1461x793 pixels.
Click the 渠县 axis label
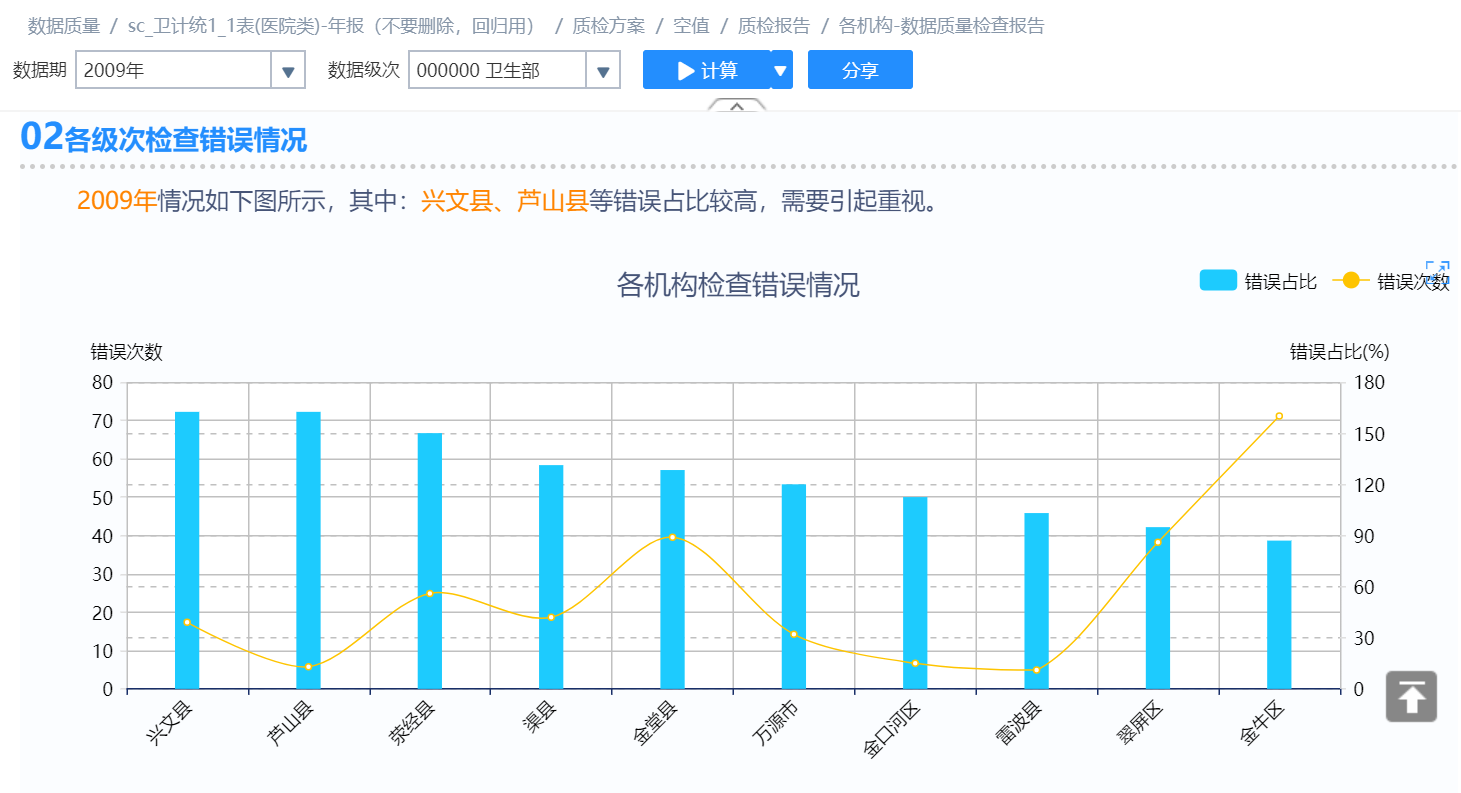click(541, 716)
